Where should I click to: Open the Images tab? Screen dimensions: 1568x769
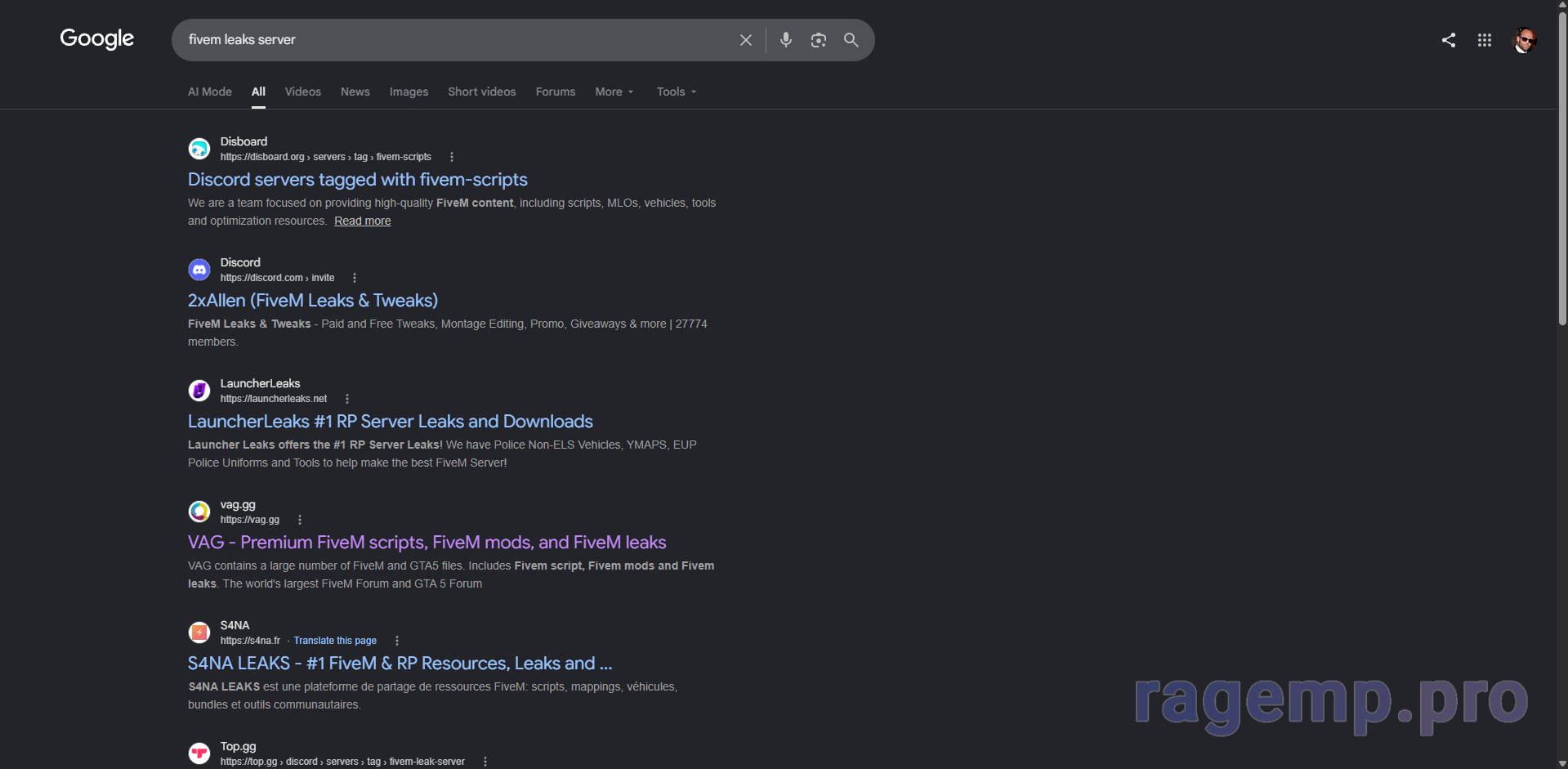409,92
